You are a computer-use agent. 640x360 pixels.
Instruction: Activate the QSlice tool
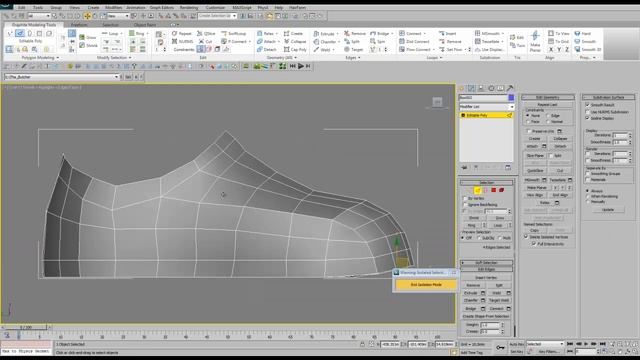coord(206,33)
